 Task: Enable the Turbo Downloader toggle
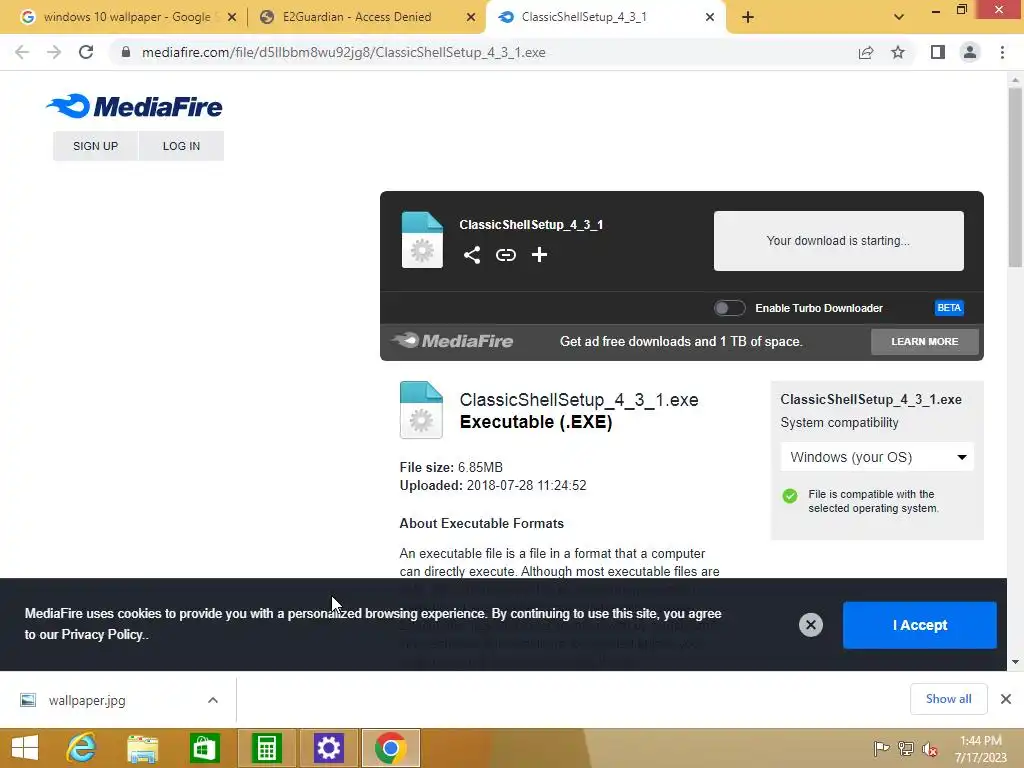[x=729, y=308]
